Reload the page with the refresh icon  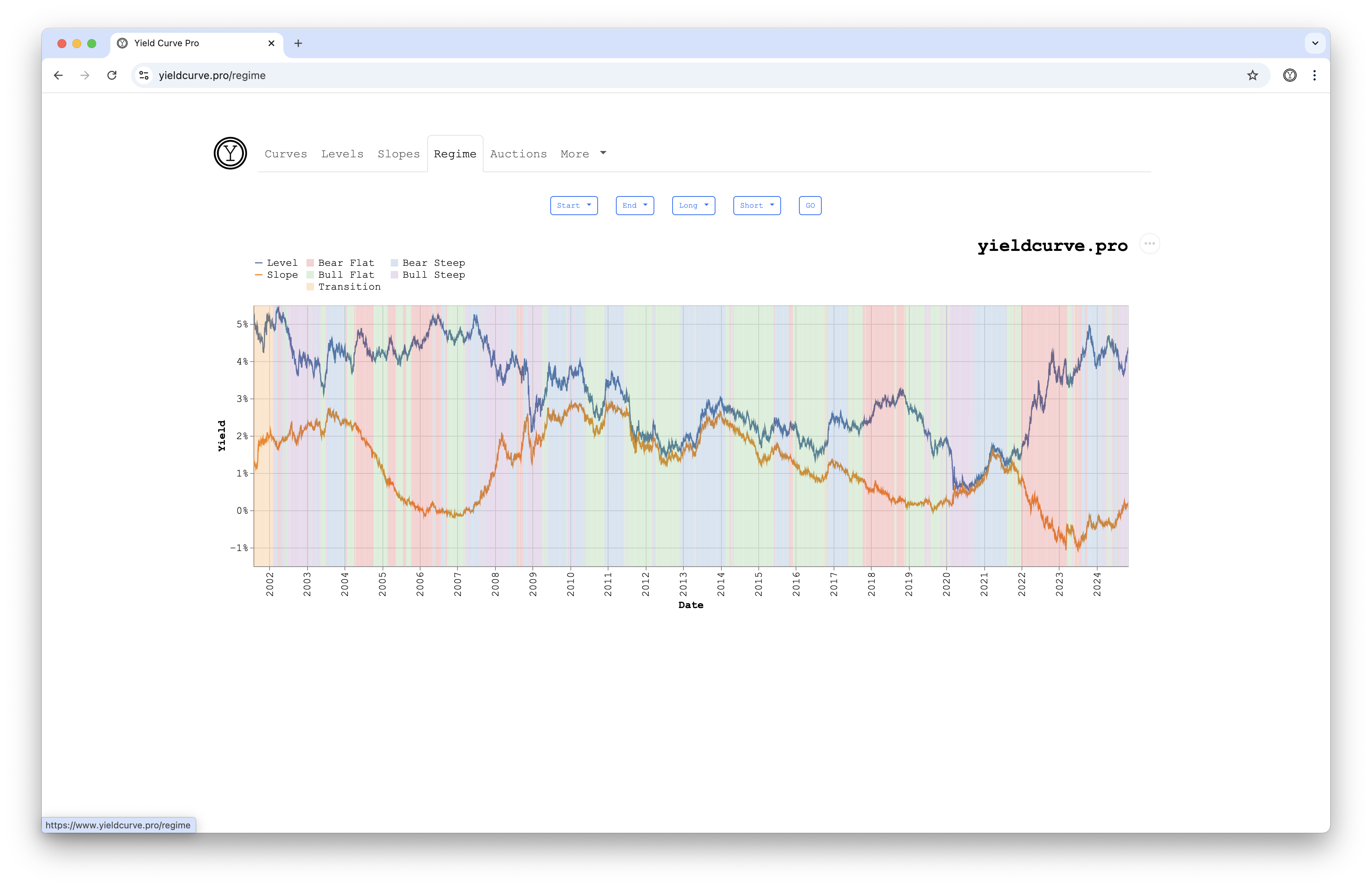[x=112, y=75]
